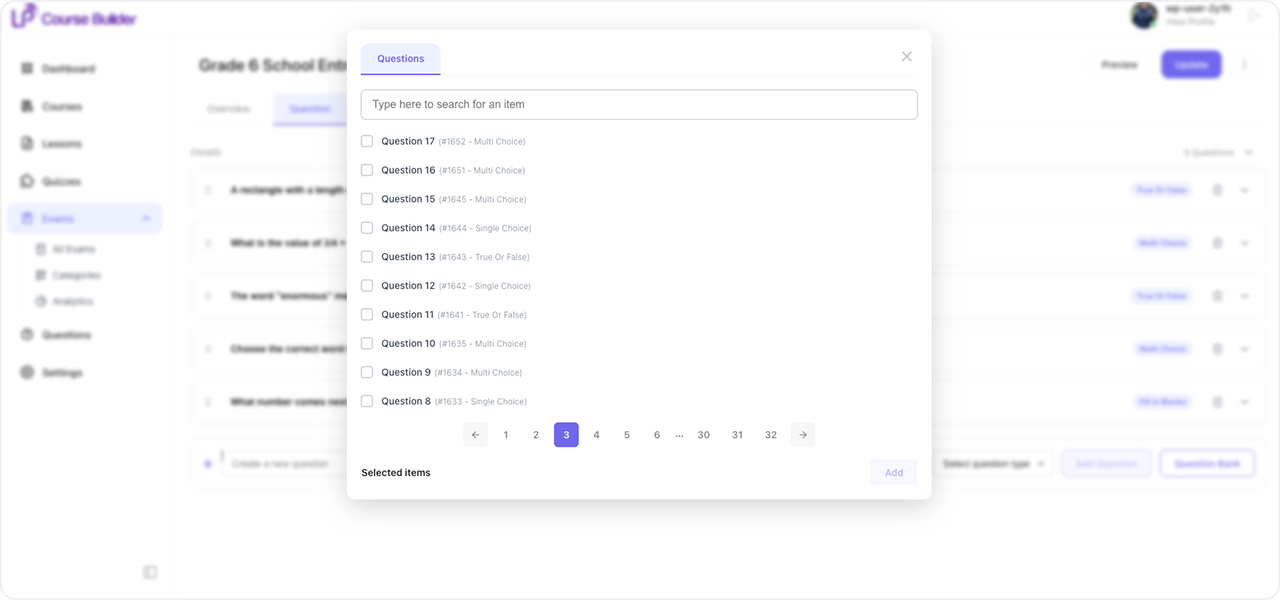This screenshot has width=1280, height=600.
Task: Close the Questions dialog with the X icon
Action: 906,57
